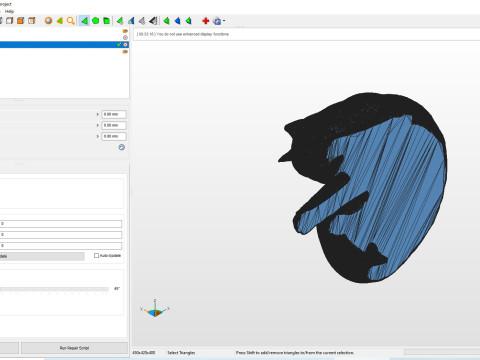The width and height of the screenshot is (480, 360).
Task: Click the orange icon in the first tree row
Action: (125, 31)
